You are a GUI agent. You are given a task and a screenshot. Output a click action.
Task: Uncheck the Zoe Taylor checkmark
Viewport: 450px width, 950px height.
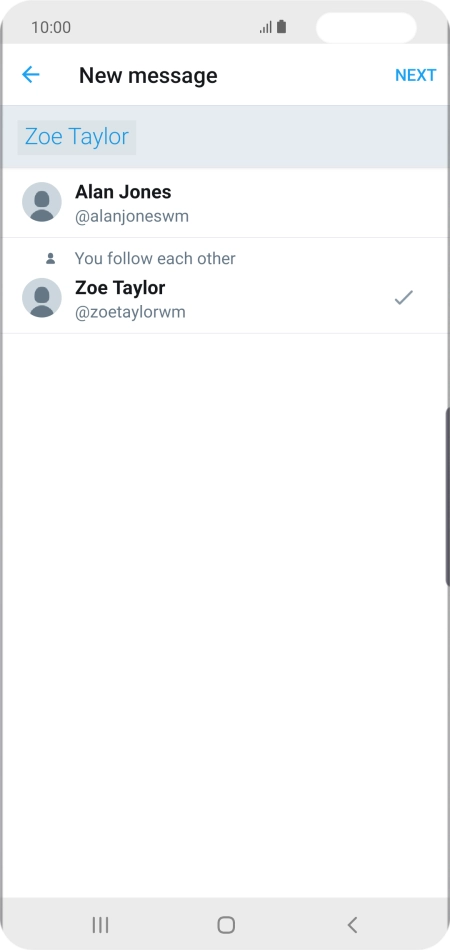pyautogui.click(x=403, y=297)
